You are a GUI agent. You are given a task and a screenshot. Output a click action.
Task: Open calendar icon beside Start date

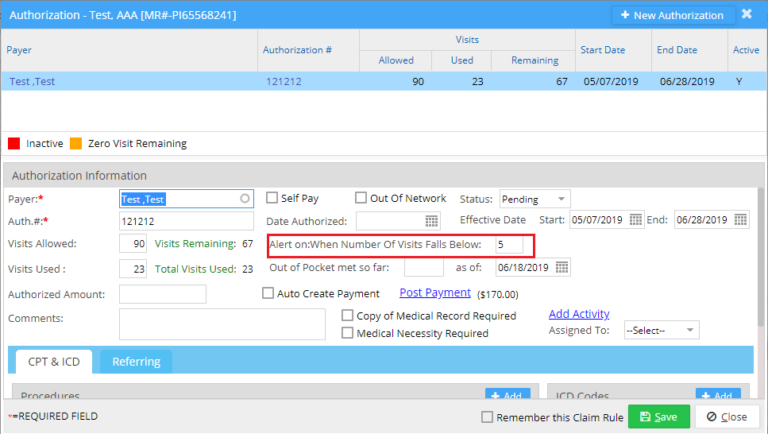click(636, 220)
